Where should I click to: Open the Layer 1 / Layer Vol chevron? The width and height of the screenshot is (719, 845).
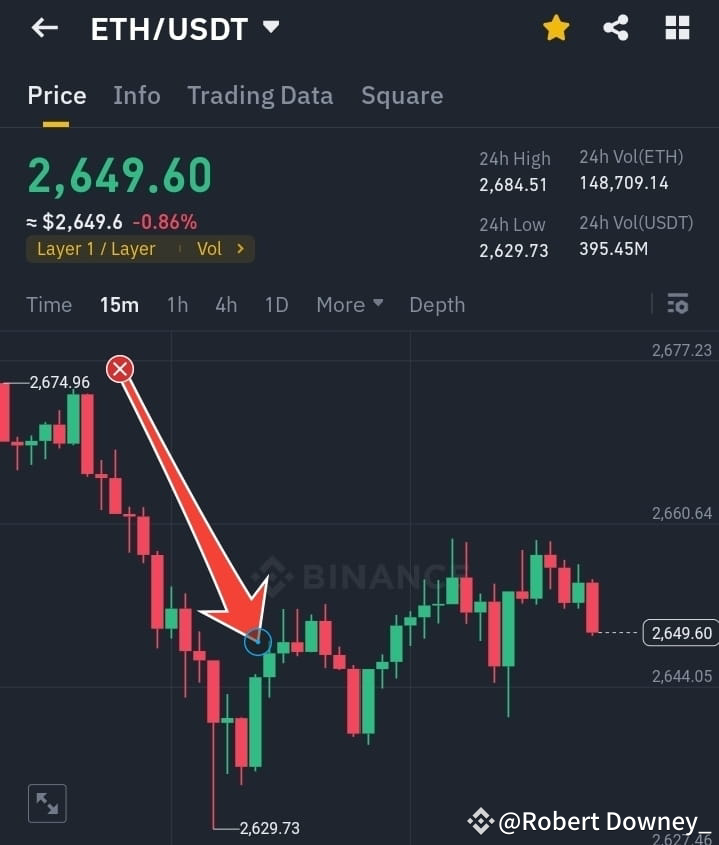240,249
